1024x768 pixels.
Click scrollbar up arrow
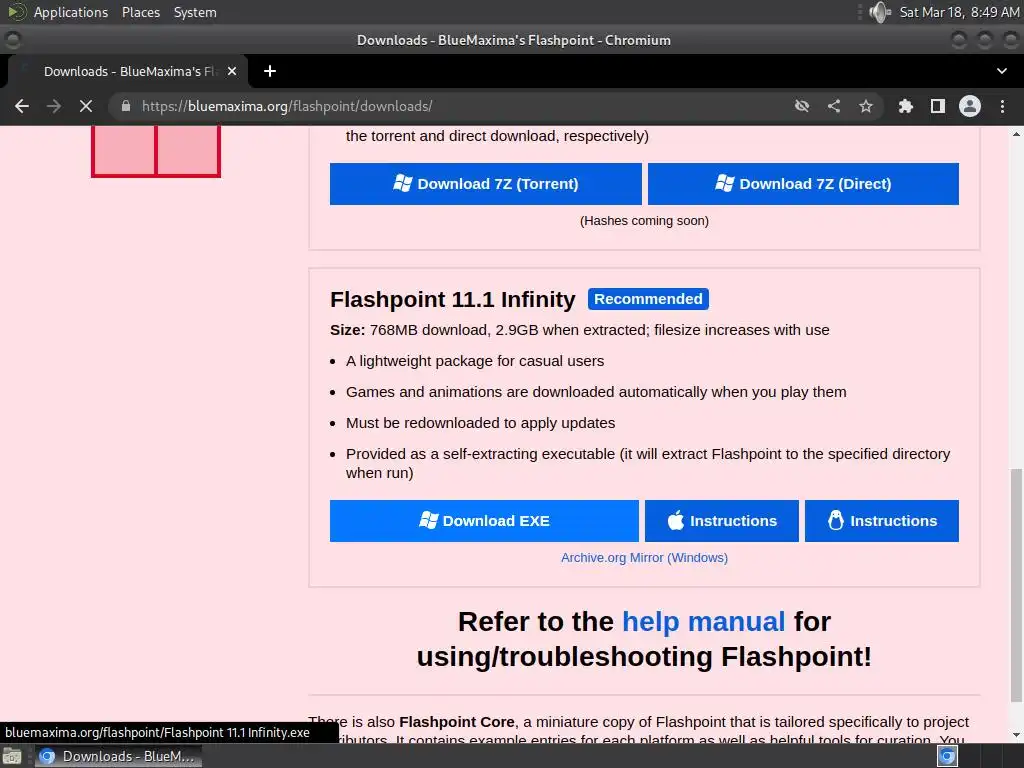tap(1016, 134)
